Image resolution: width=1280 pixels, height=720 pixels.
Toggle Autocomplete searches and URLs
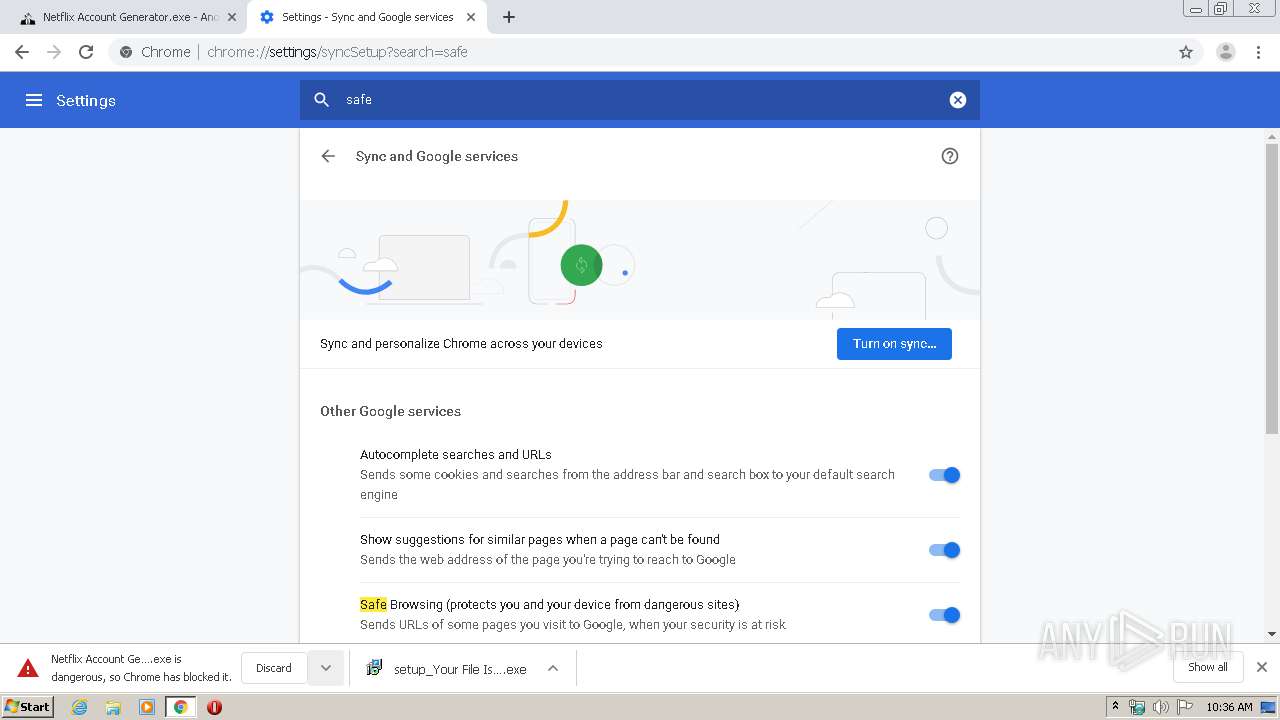tap(944, 475)
